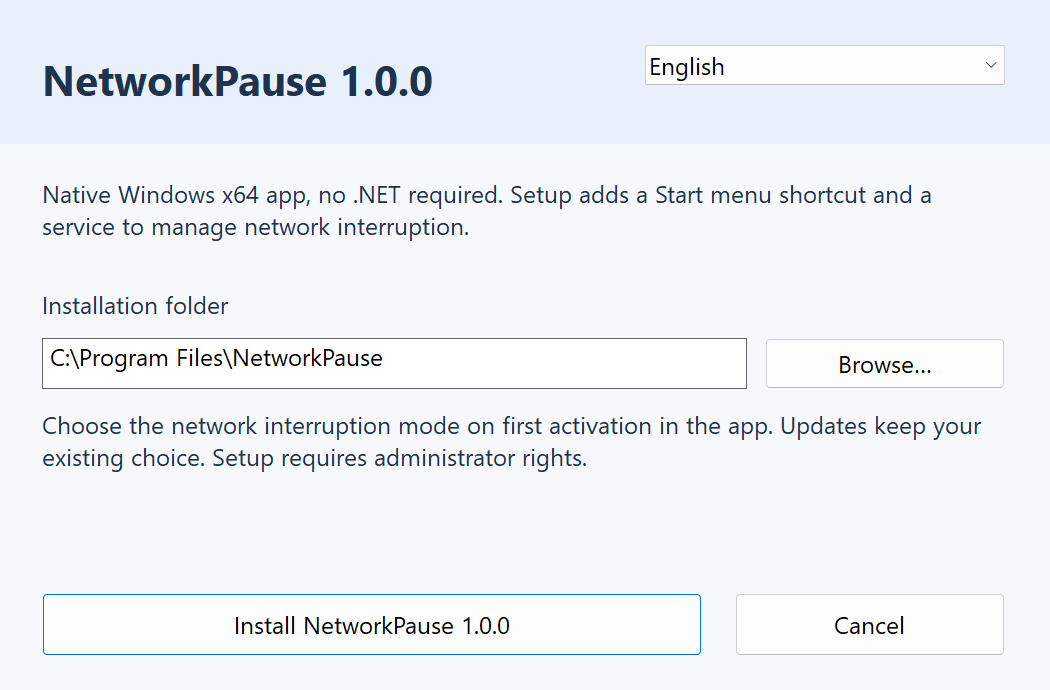The image size is (1050, 690).
Task: Click the language selector chevron arrow
Action: click(x=991, y=65)
